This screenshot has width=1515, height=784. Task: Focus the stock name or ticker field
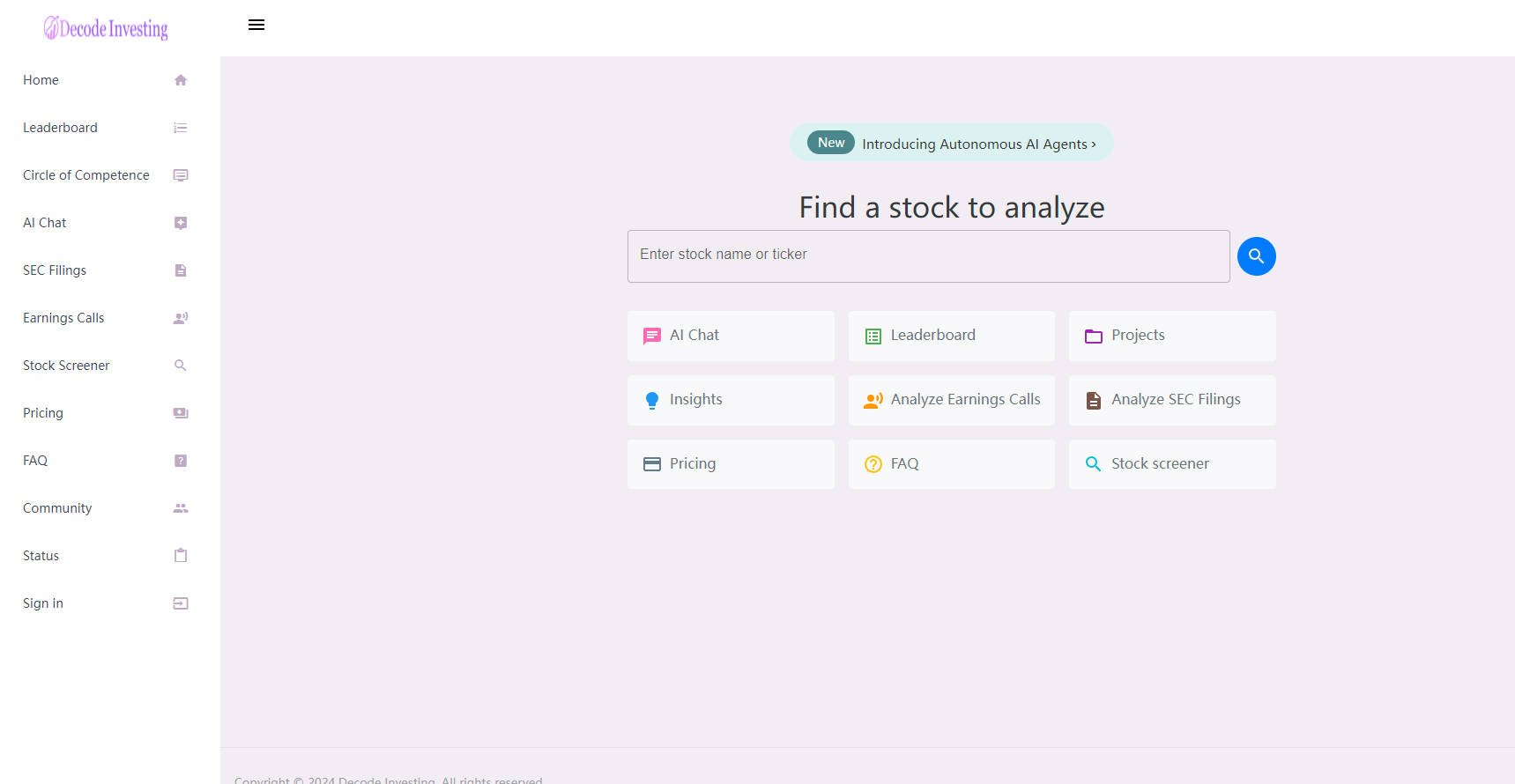point(928,256)
